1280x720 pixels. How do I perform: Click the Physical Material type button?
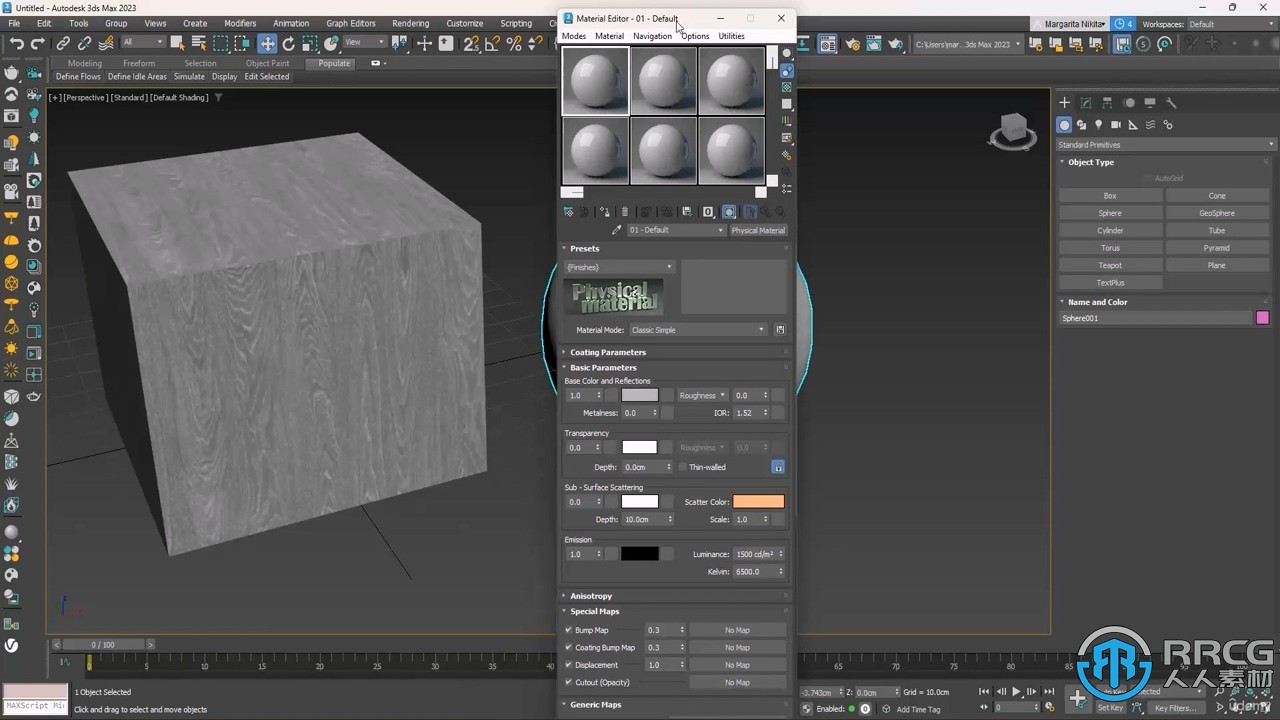pyautogui.click(x=758, y=230)
